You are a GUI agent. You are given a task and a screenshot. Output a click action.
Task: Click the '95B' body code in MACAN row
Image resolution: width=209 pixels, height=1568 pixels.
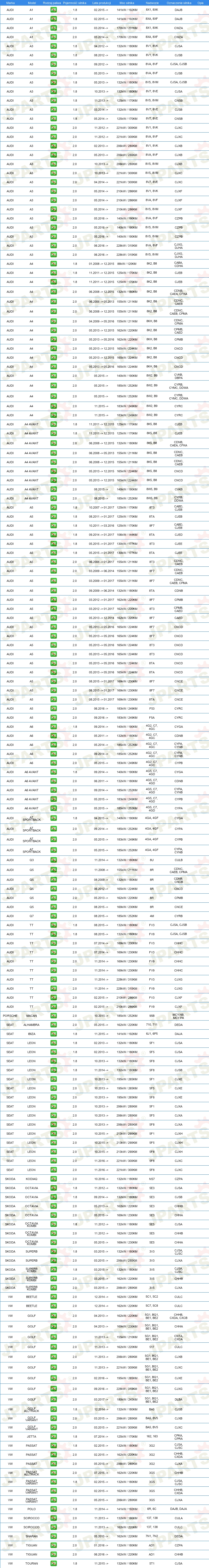coord(152,1016)
